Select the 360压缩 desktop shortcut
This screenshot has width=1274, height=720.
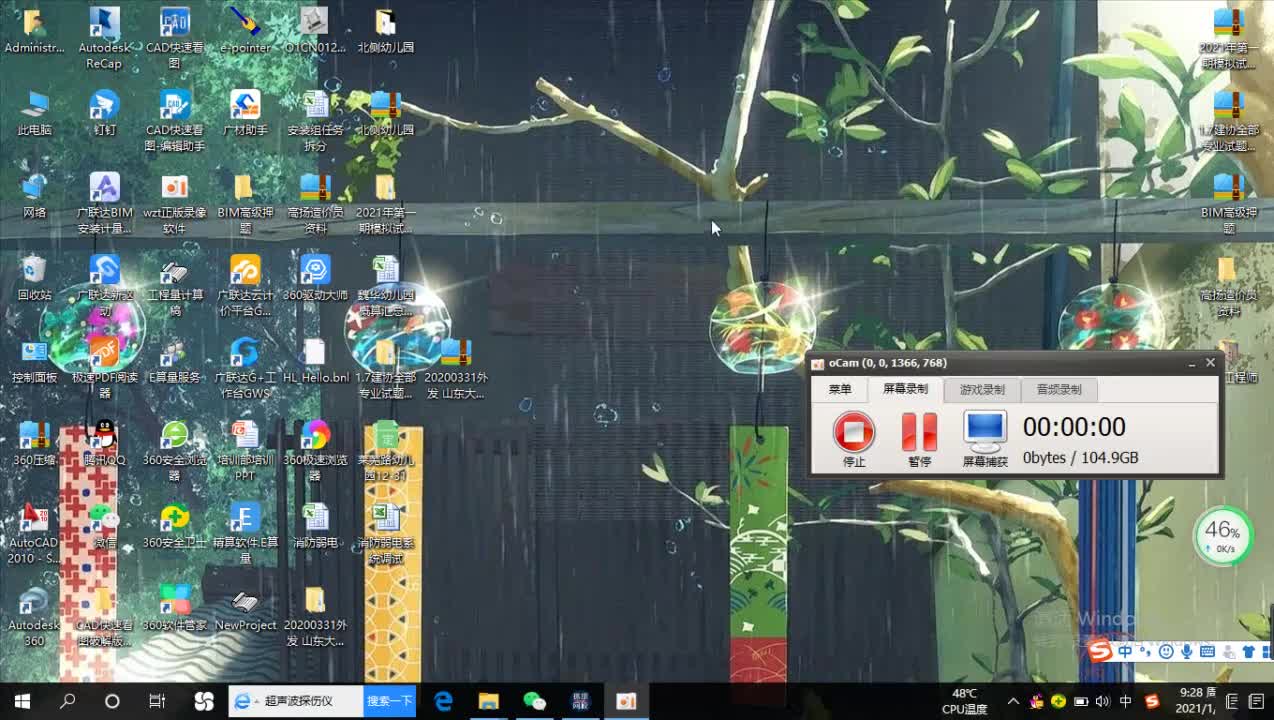click(x=34, y=443)
